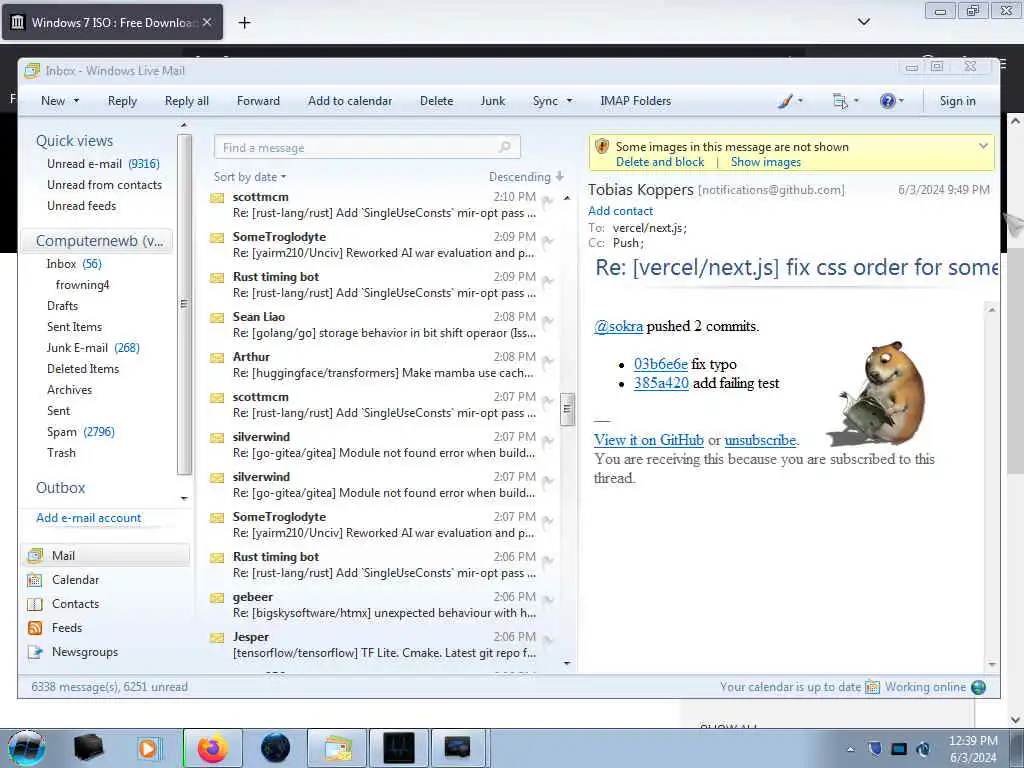Launch Firefox from the taskbar

click(213, 748)
